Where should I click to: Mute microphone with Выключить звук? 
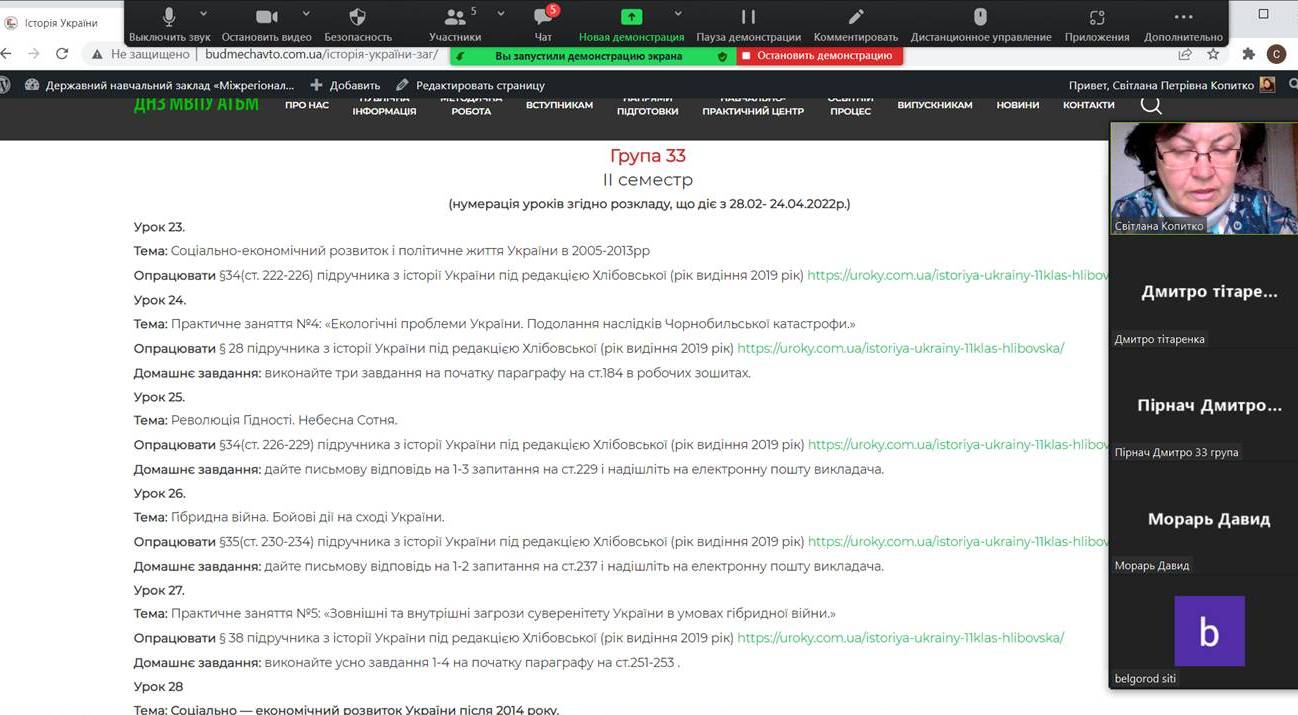[x=169, y=24]
